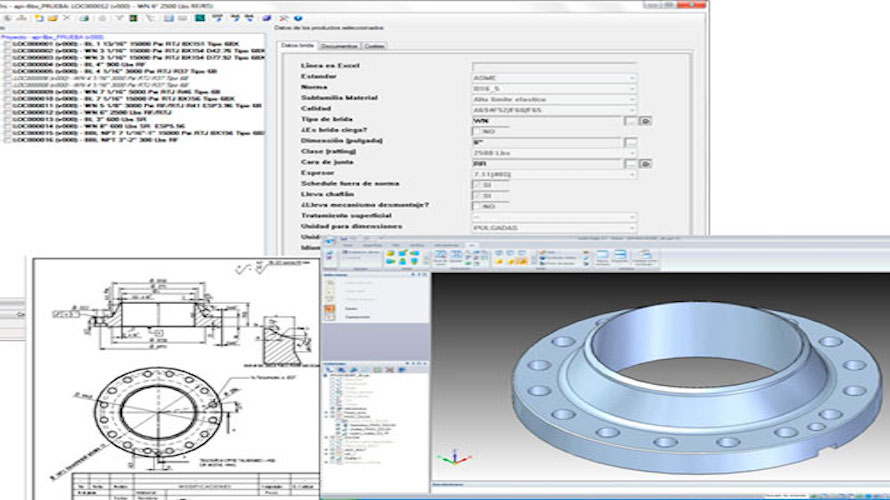Image resolution: width=890 pixels, height=500 pixels.
Task: Click lookup icon beside Cara de junta
Action: [645, 163]
